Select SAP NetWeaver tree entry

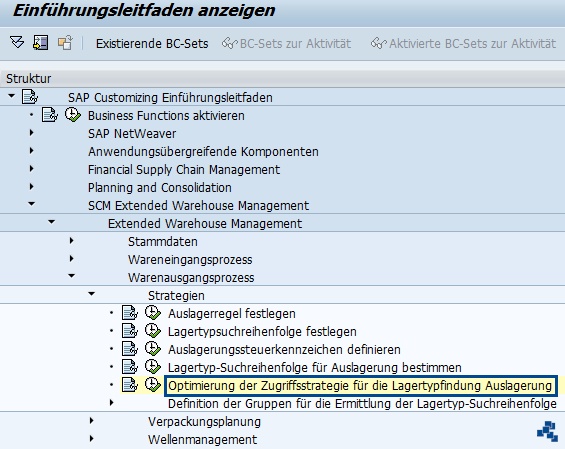pos(132,134)
